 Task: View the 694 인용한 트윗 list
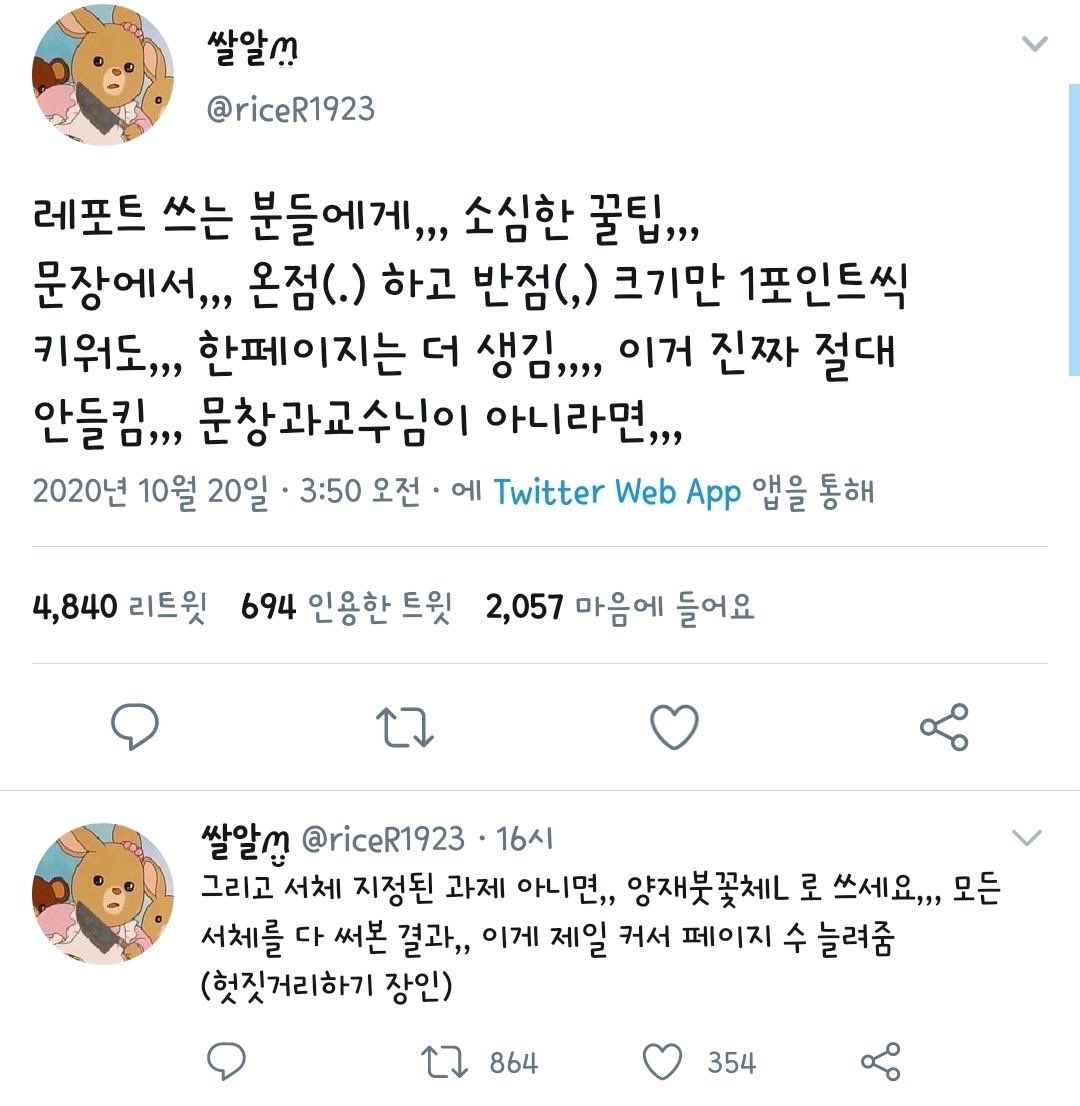(346, 607)
